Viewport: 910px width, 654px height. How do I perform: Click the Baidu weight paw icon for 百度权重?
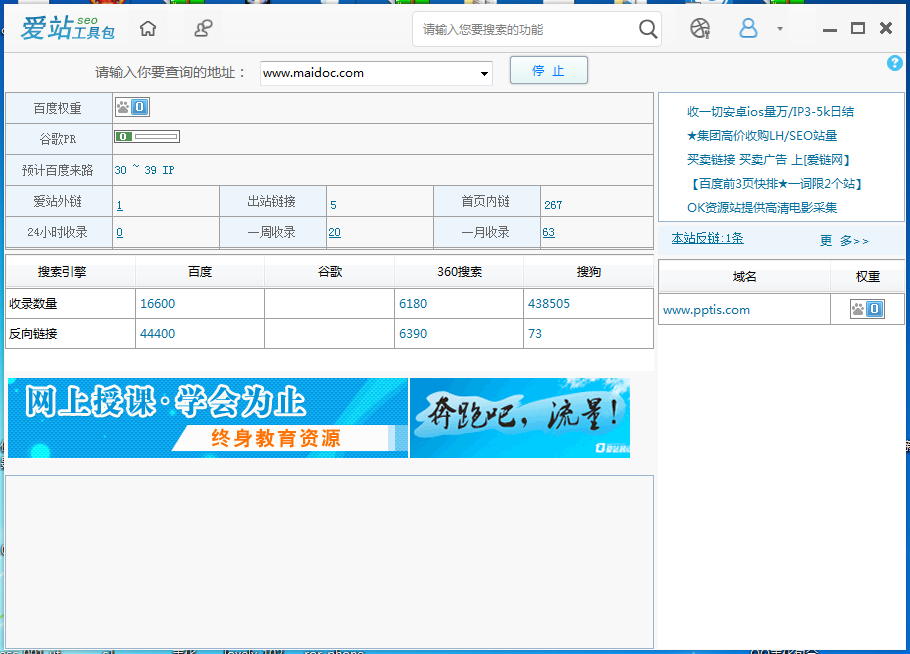(132, 107)
